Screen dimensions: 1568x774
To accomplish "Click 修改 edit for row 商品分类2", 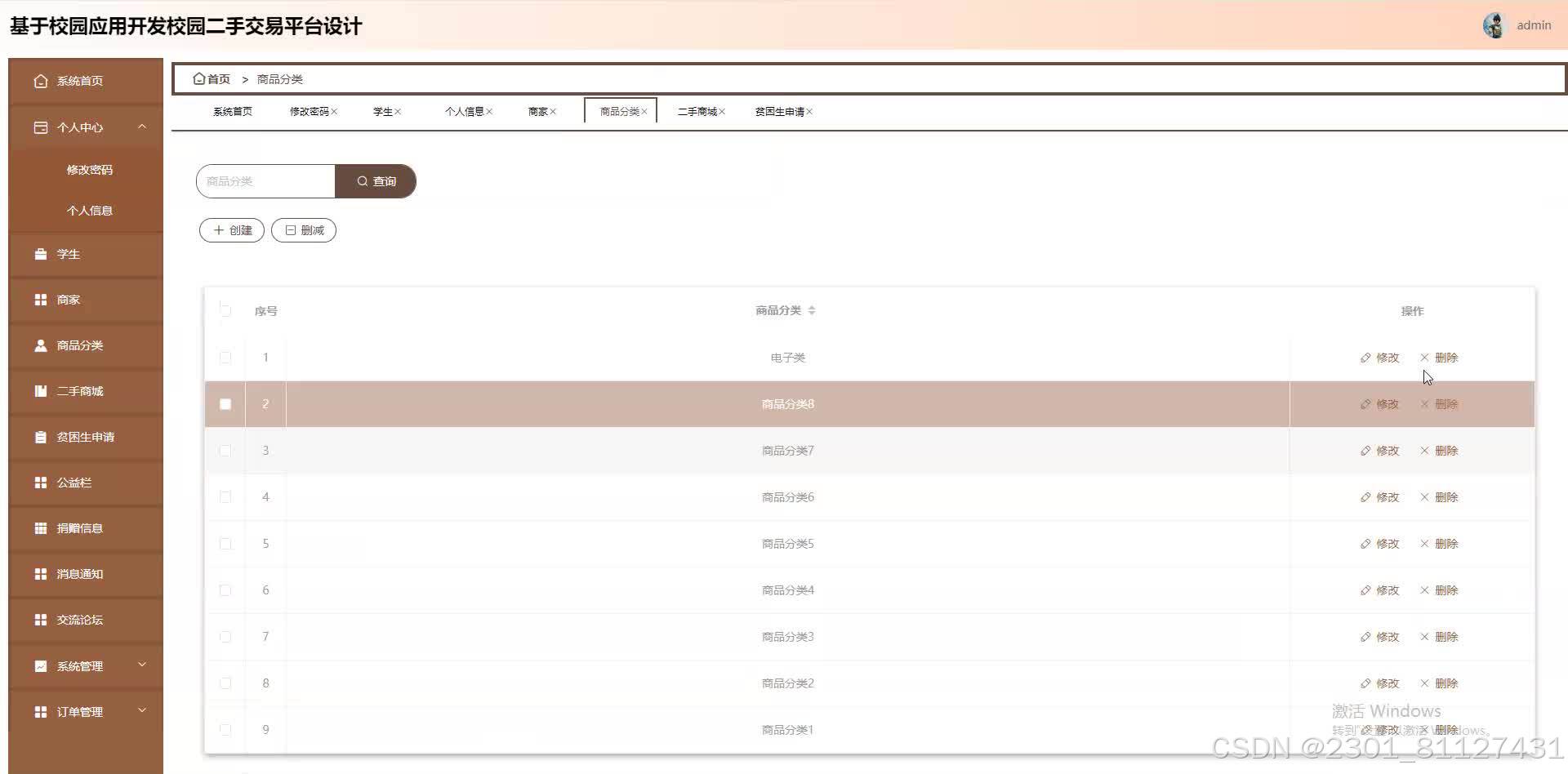I will point(1380,683).
